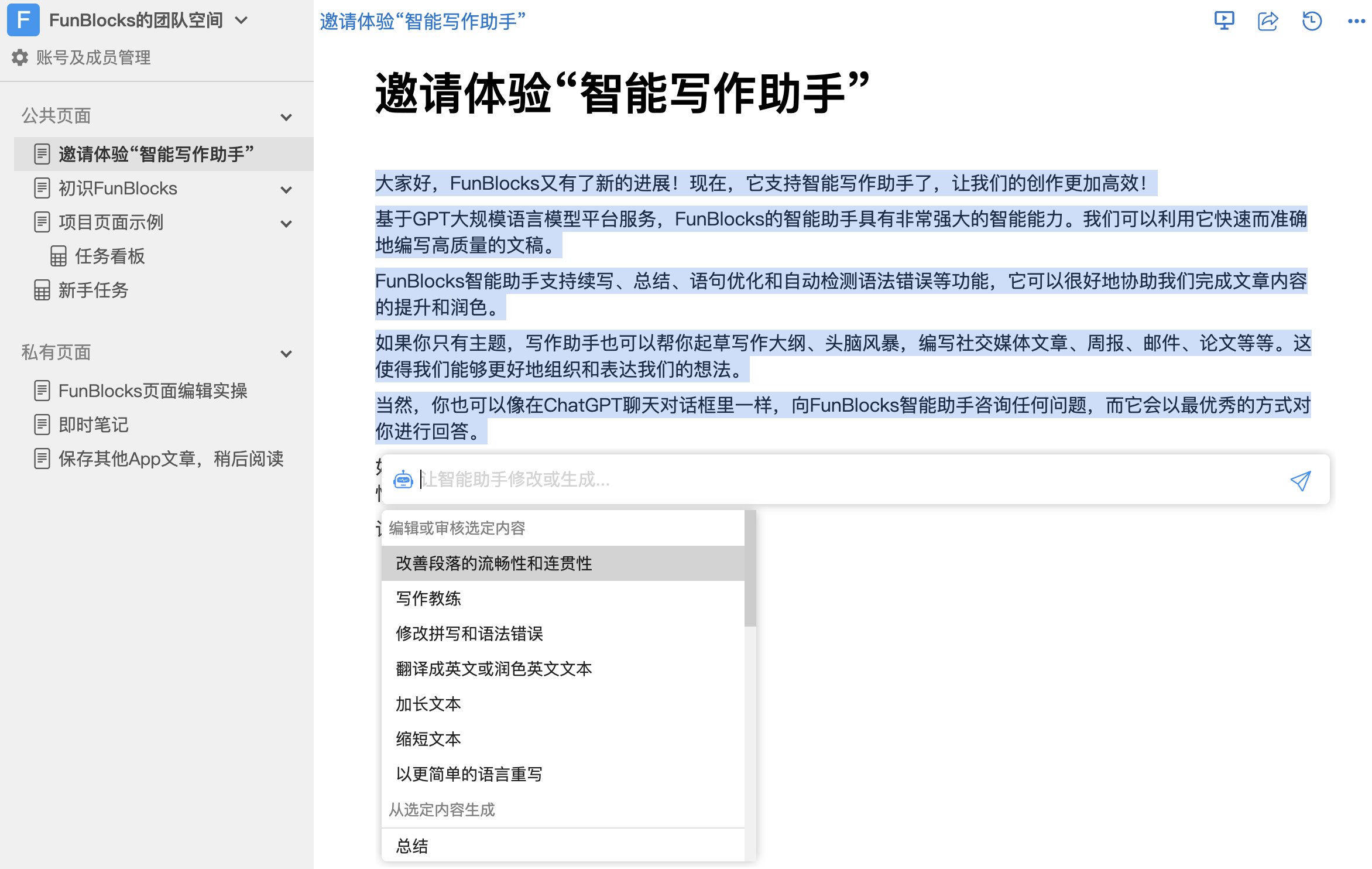Viewport: 1372px width, 869px height.
Task: Open 账号及成员管理 settings link
Action: [x=94, y=57]
